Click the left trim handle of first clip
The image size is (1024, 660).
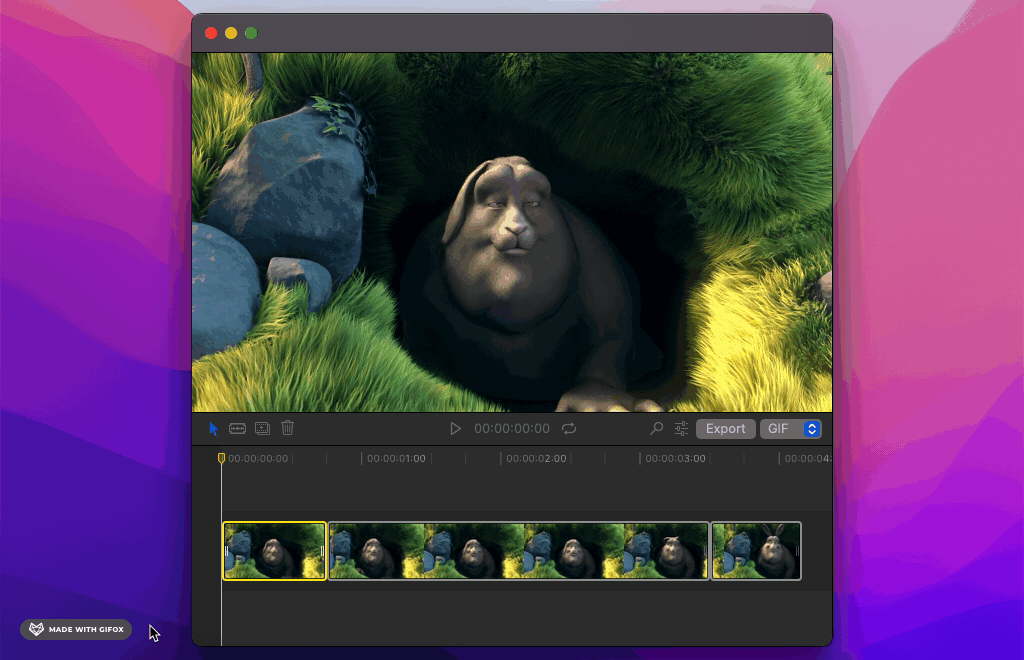pos(227,551)
